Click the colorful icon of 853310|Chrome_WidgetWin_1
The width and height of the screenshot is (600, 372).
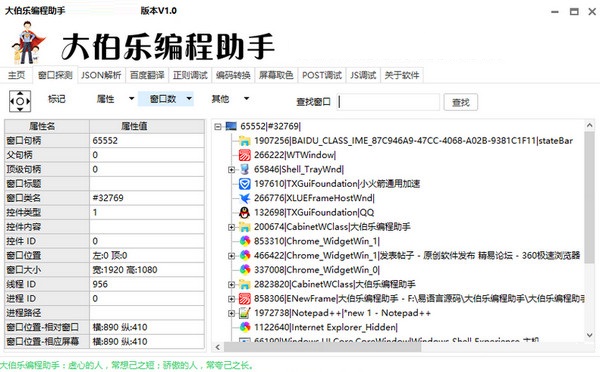click(x=245, y=241)
